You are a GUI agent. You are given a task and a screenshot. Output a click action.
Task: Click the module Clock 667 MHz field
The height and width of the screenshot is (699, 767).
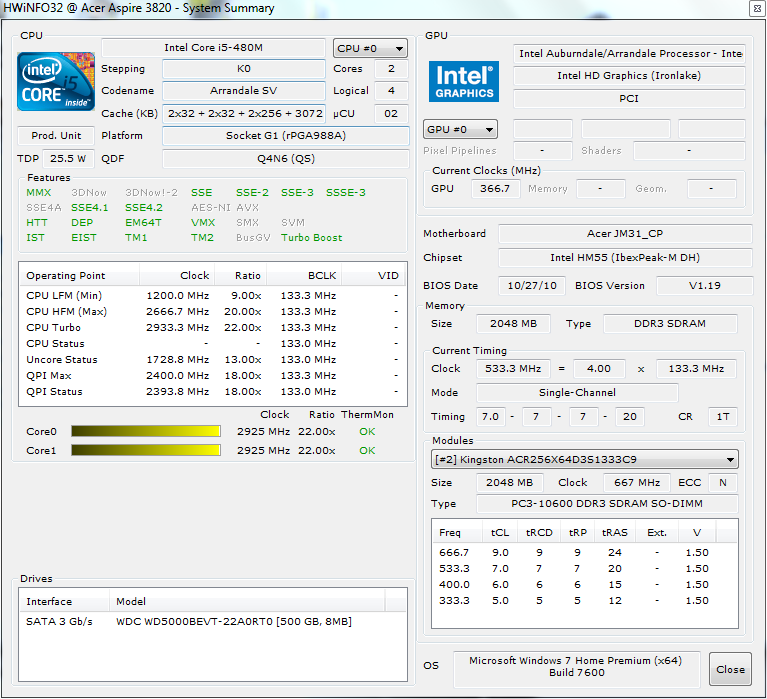click(x=637, y=482)
